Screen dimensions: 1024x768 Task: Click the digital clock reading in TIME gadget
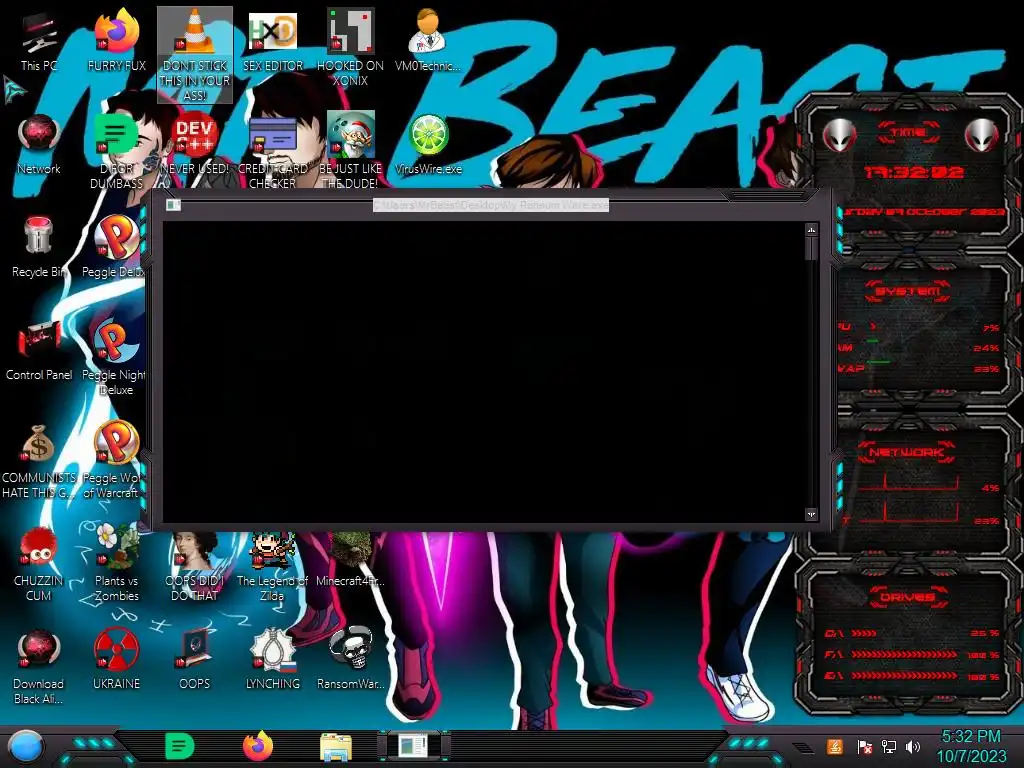pyautogui.click(x=913, y=172)
